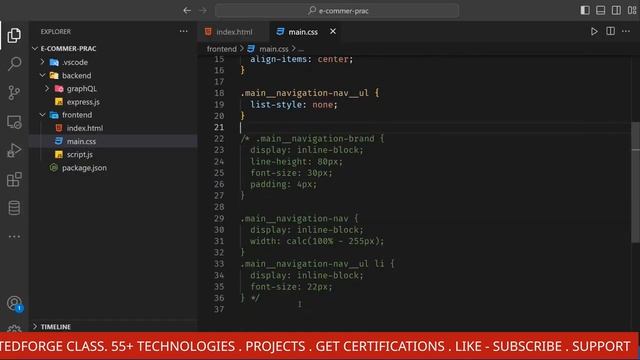Open script.js in the explorer
The width and height of the screenshot is (640, 360).
click(x=80, y=155)
